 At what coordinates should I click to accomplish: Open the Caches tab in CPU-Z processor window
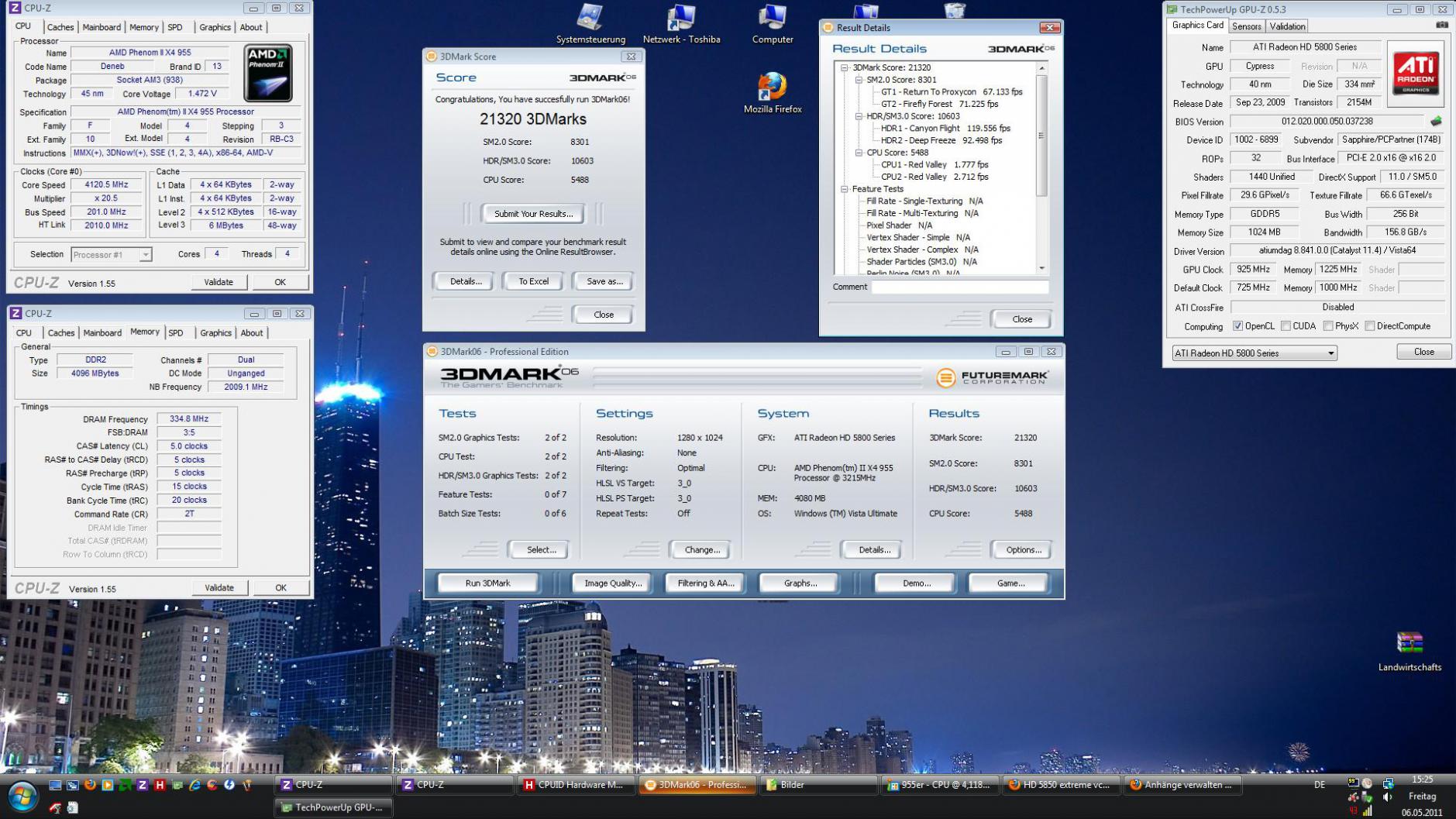60,27
